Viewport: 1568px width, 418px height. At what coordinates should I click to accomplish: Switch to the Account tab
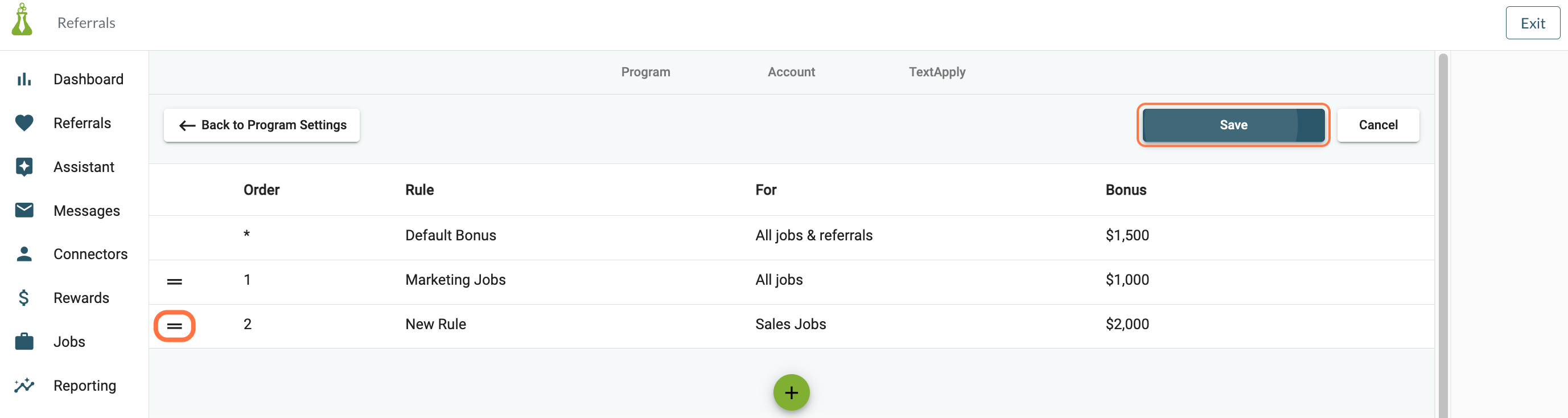(791, 72)
